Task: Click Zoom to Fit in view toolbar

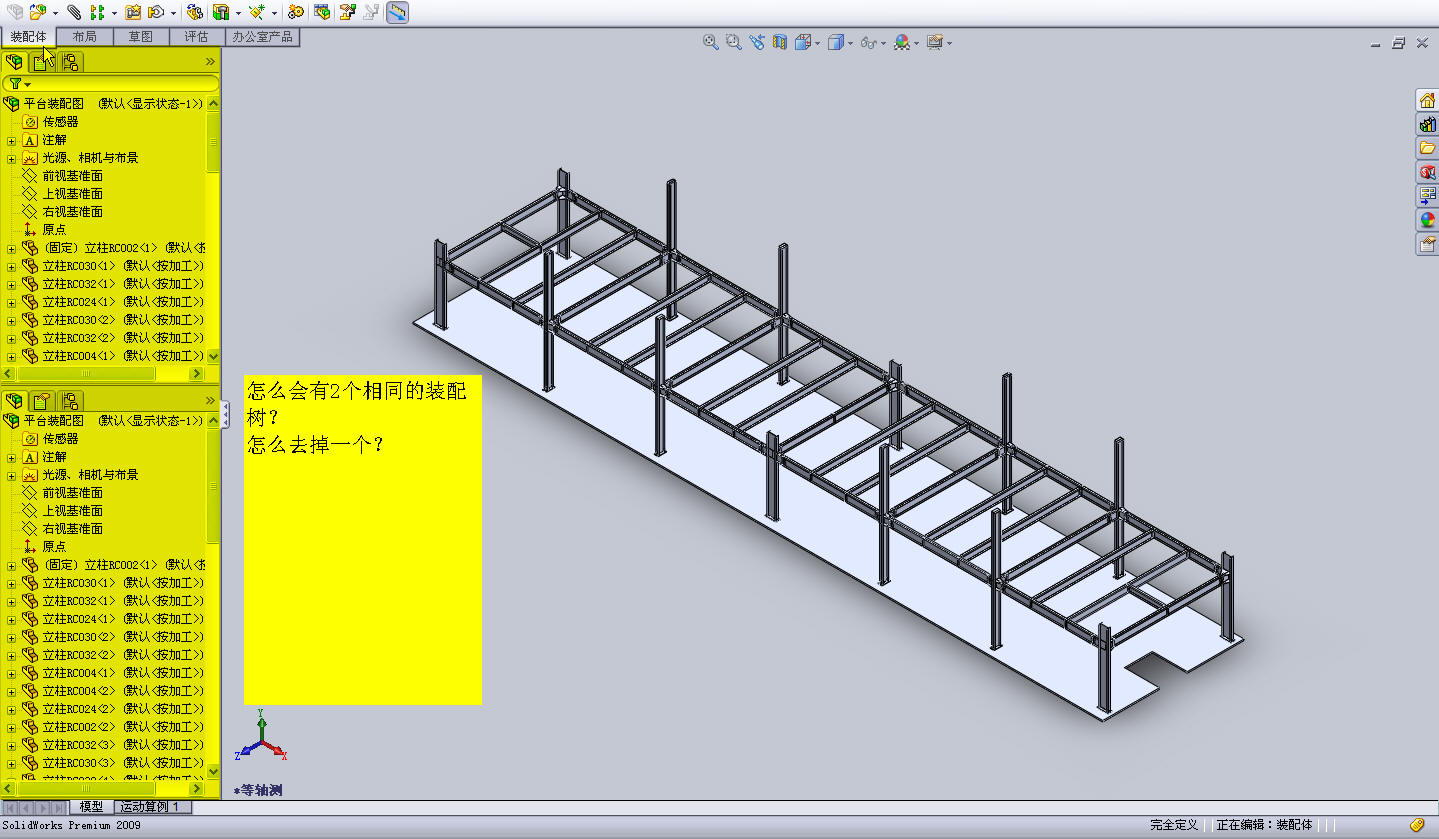Action: pos(710,42)
